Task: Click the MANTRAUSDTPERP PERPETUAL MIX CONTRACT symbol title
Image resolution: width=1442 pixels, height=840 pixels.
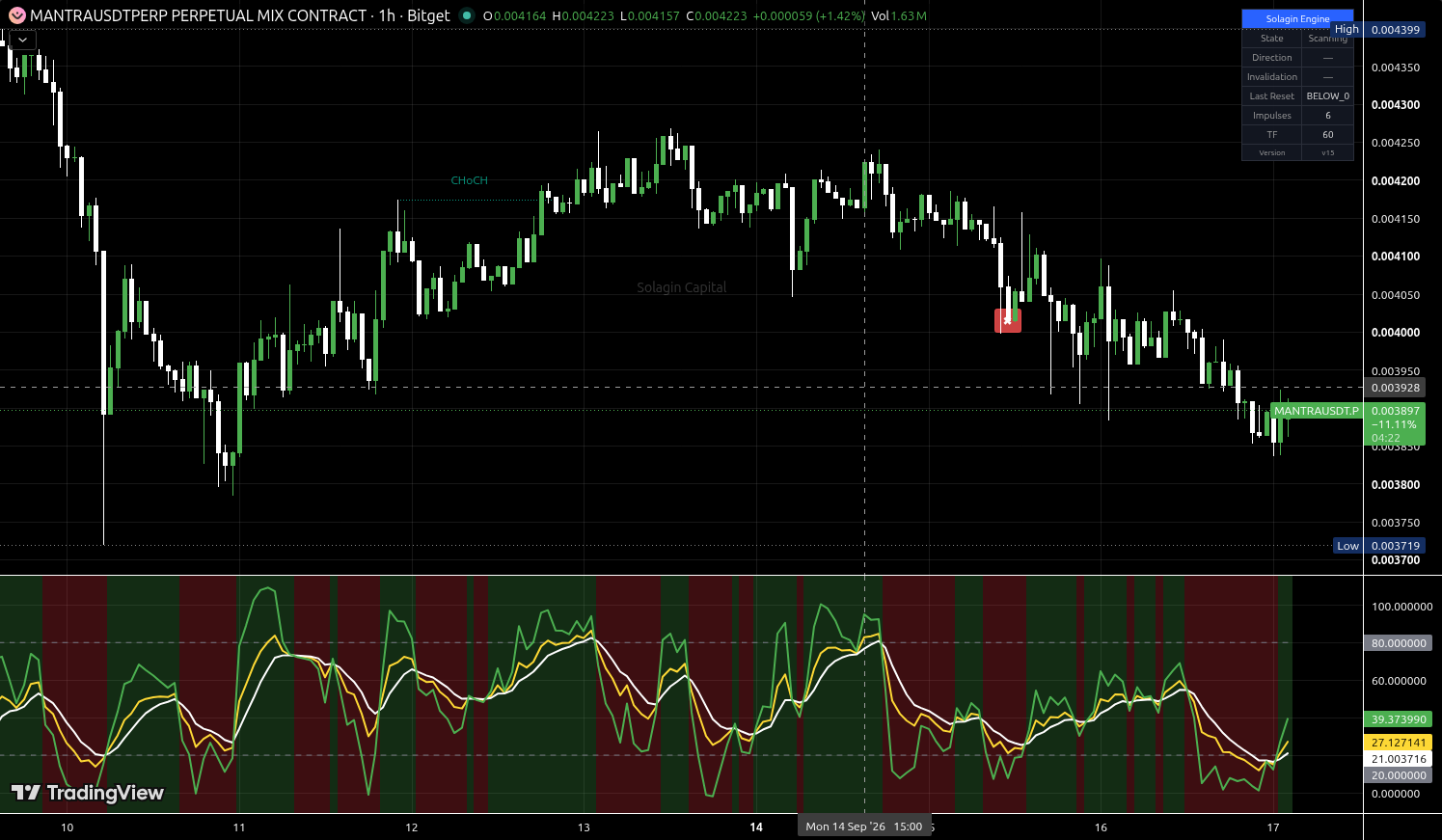Action: [198, 16]
